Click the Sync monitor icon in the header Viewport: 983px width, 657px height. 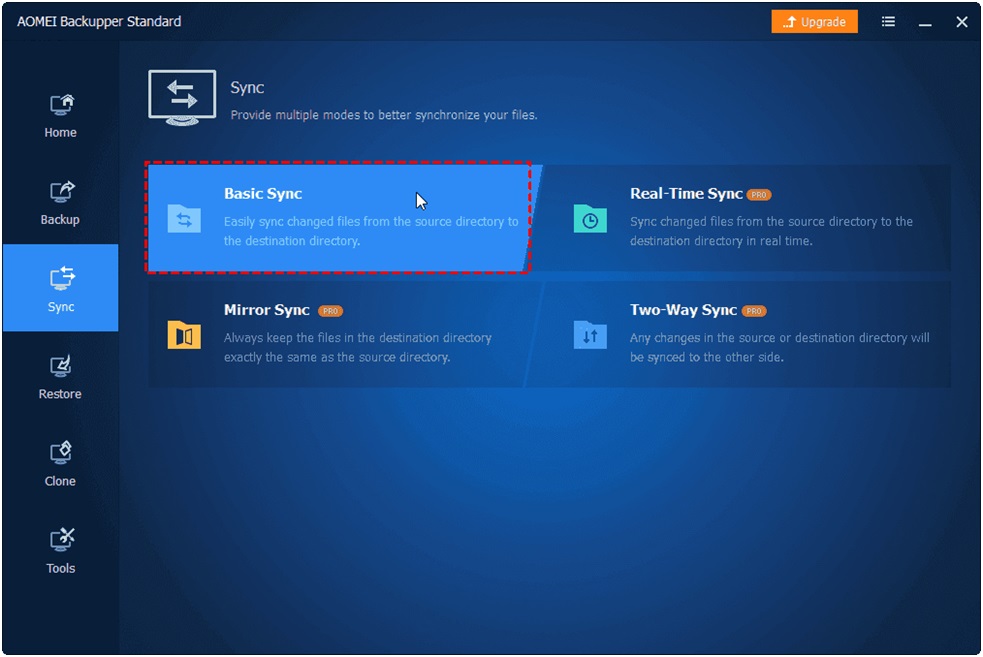click(x=181, y=96)
